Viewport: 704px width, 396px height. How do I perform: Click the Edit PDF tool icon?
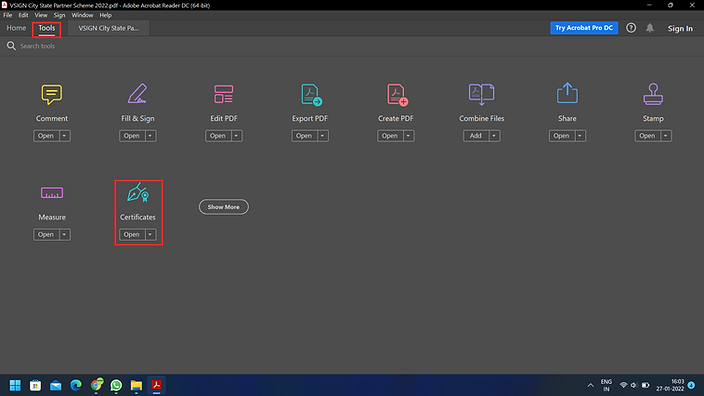click(224, 94)
